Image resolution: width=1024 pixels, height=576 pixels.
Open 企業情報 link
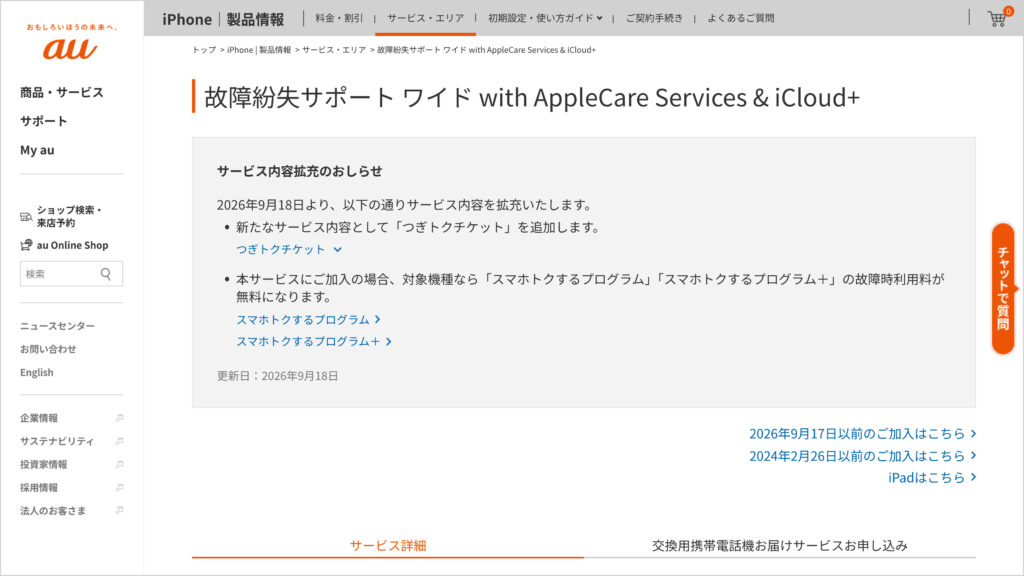(x=39, y=418)
